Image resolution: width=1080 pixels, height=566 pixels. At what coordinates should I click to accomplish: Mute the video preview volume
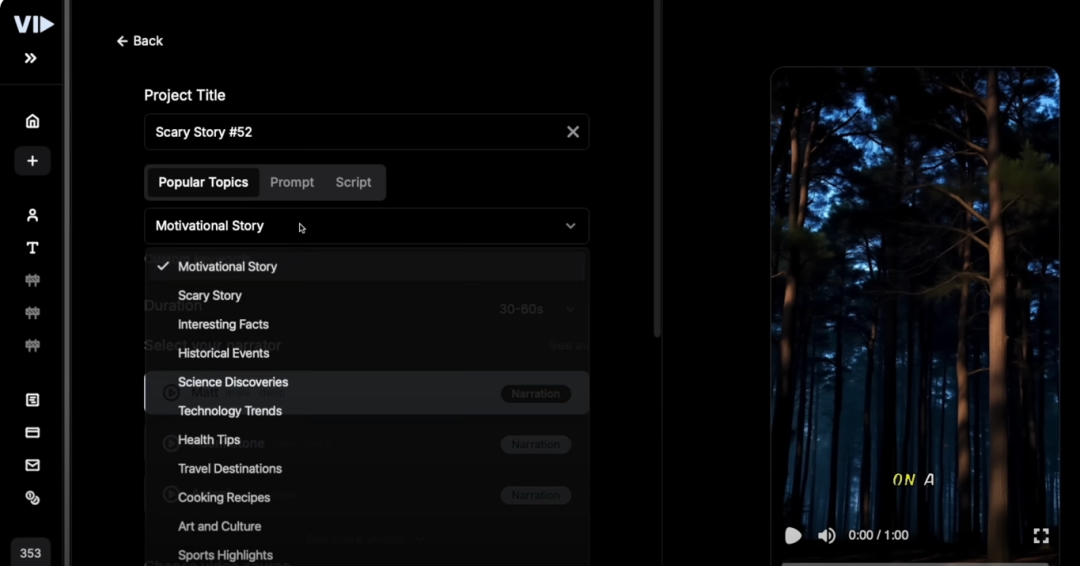pyautogui.click(x=826, y=536)
